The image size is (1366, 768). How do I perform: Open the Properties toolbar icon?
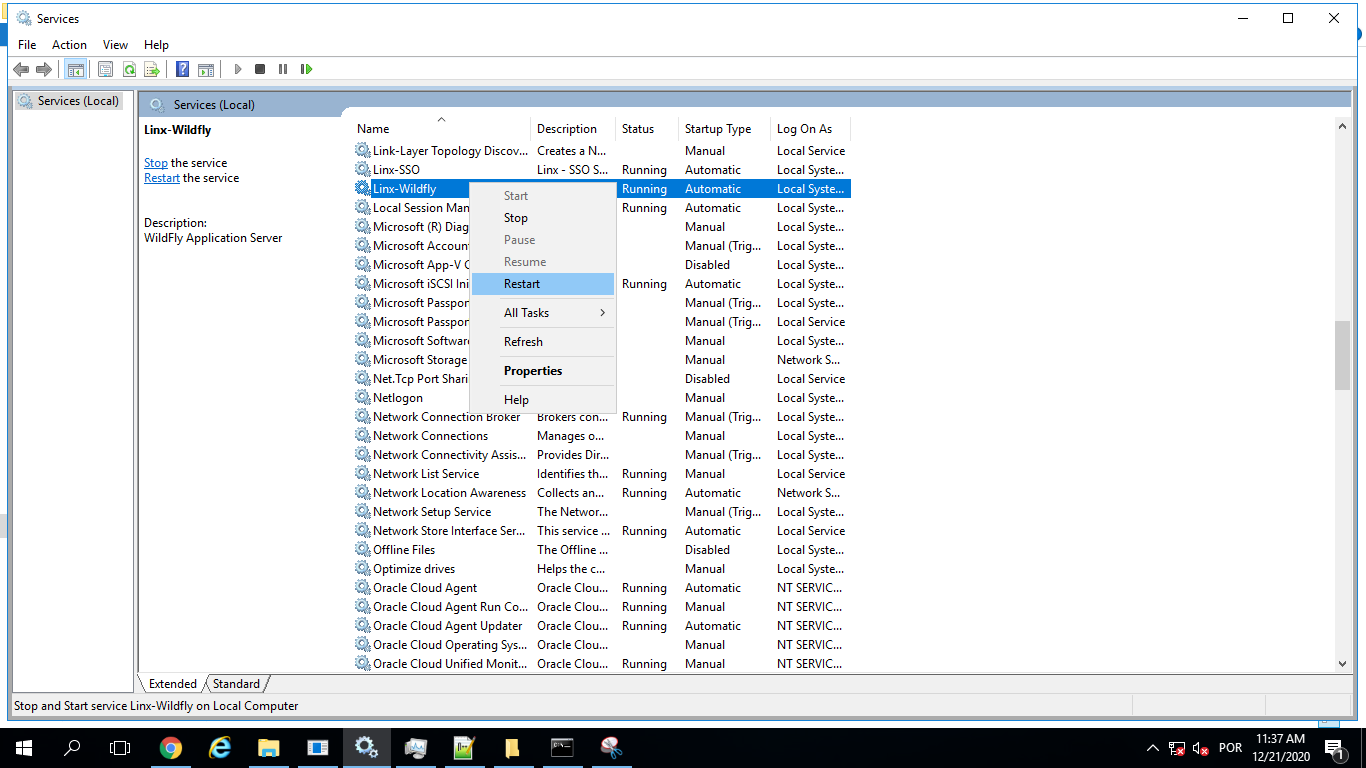coord(105,69)
